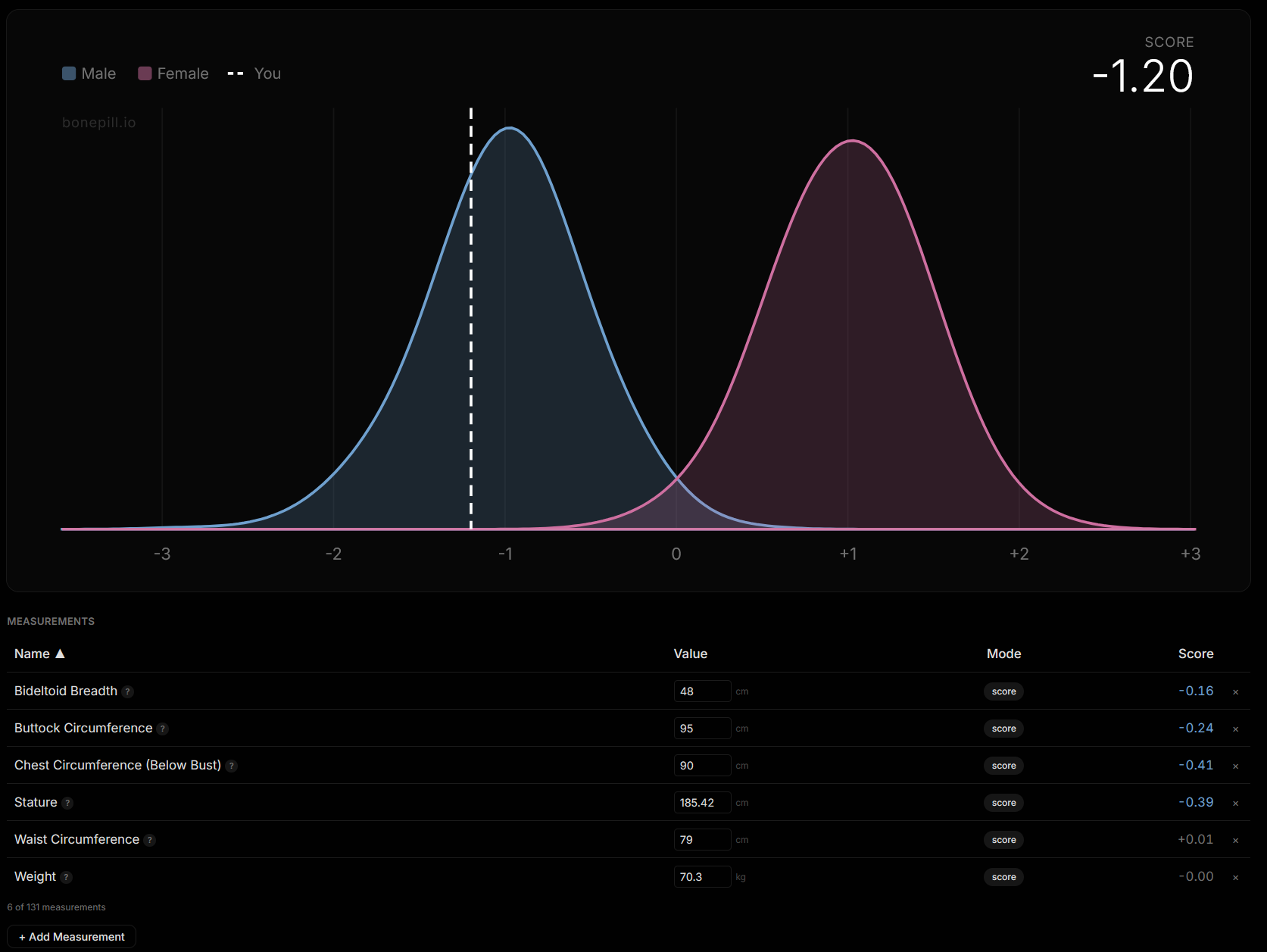
Task: Open help for Chest Circumference (Below Bust)
Action: [232, 766]
